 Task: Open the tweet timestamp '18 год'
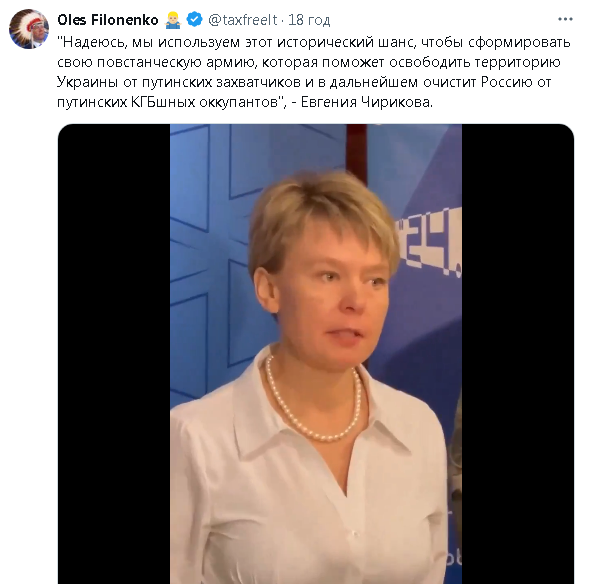click(309, 20)
